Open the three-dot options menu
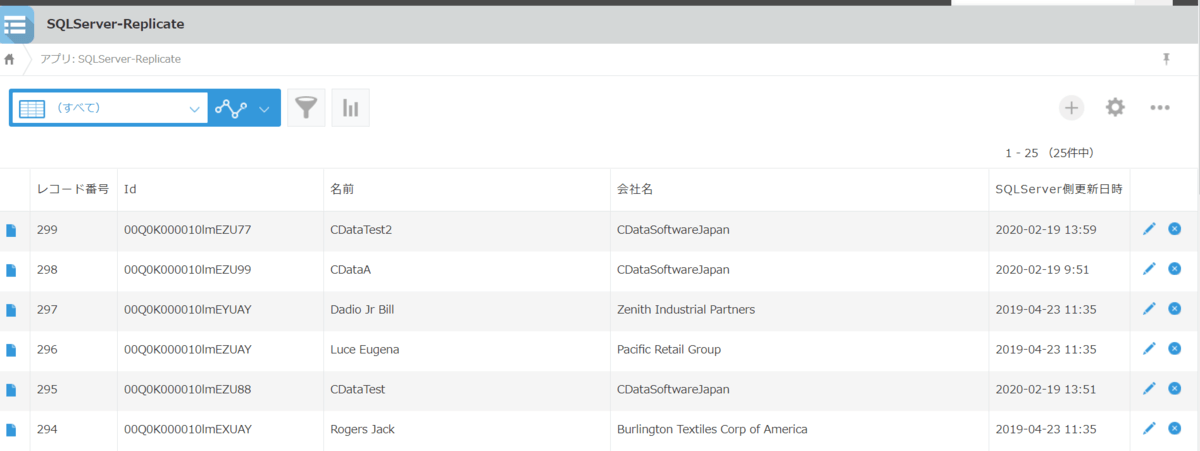1200x451 pixels. [x=1160, y=108]
